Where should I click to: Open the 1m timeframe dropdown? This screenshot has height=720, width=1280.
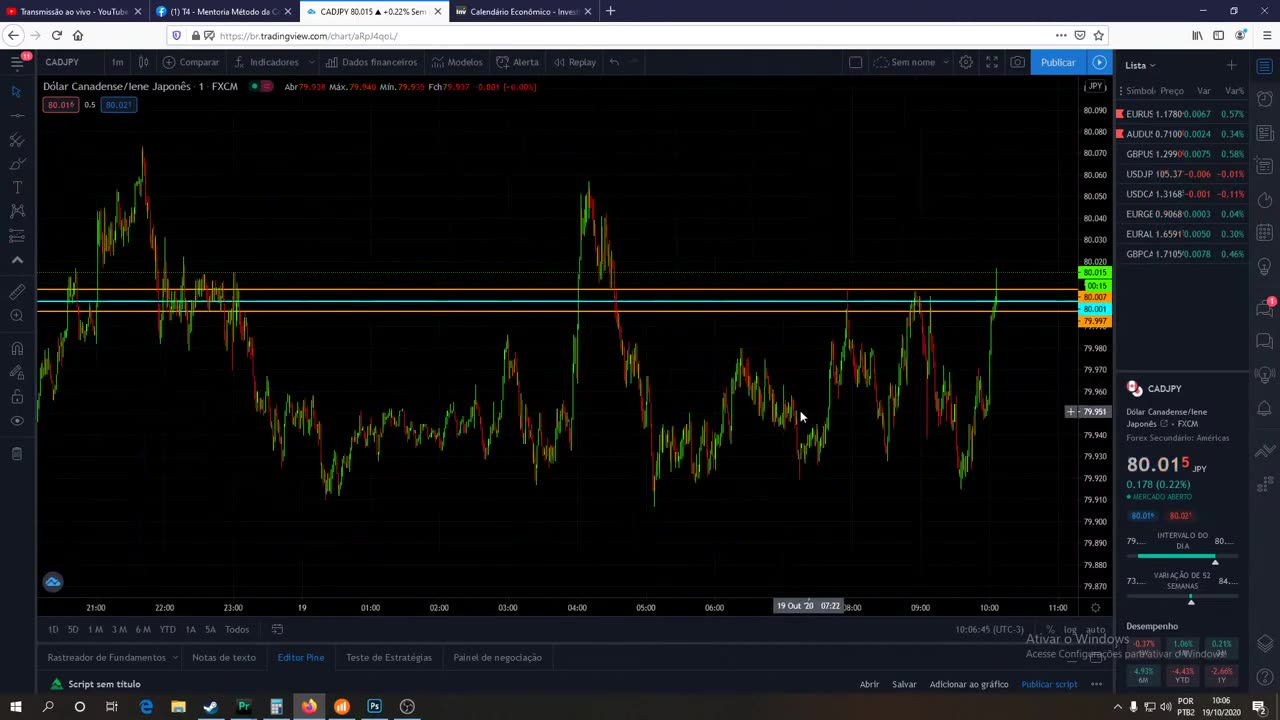tap(117, 62)
